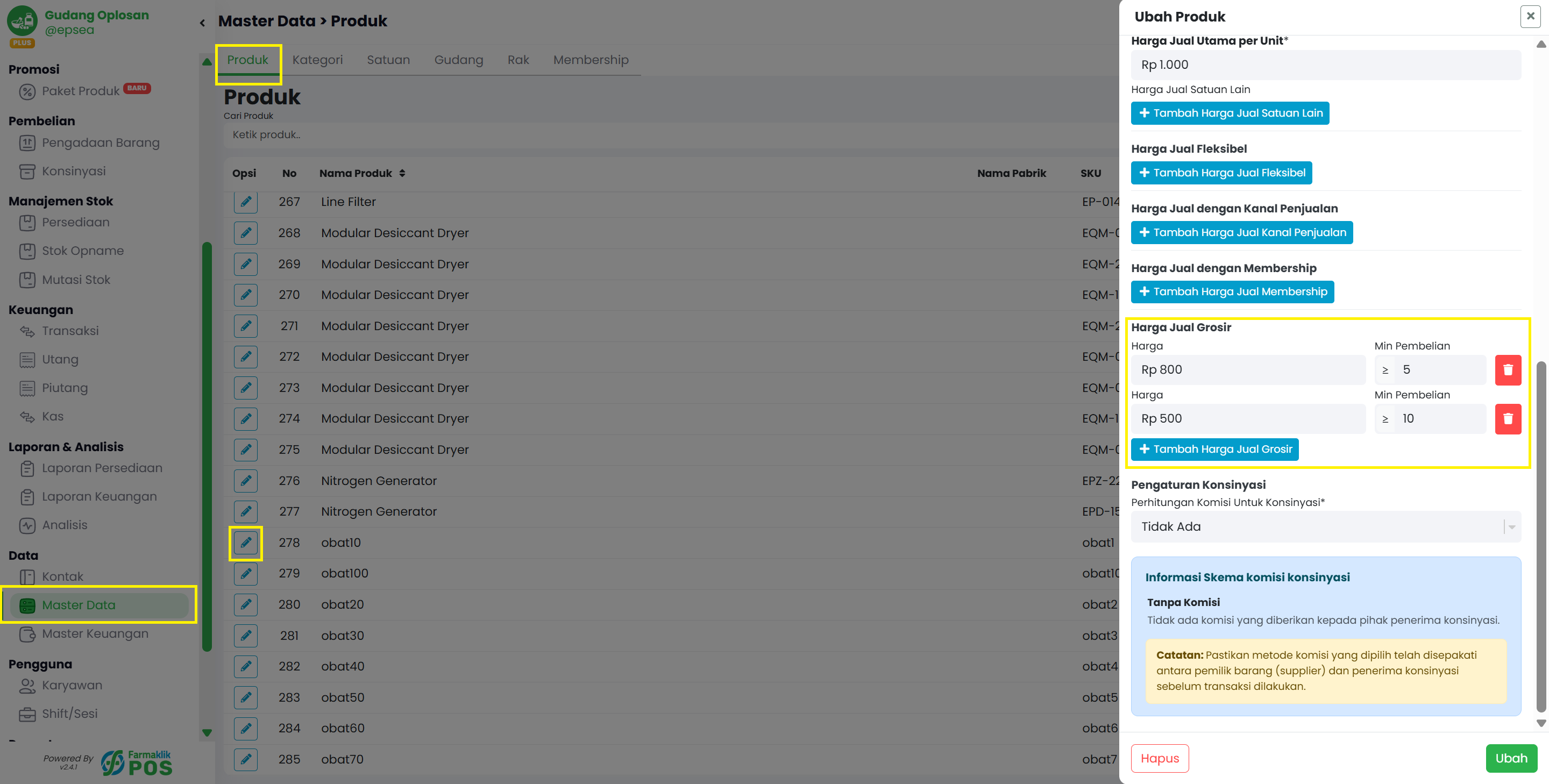This screenshot has height=784, width=1549.
Task: Add membership price via Tambah Harga Jual Membership
Action: pos(1232,292)
